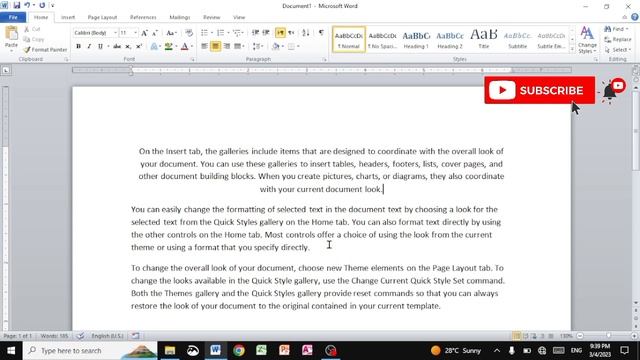The height and width of the screenshot is (360, 640).
Task: Toggle the ruler button above scrollbar
Action: pyautogui.click(x=636, y=70)
